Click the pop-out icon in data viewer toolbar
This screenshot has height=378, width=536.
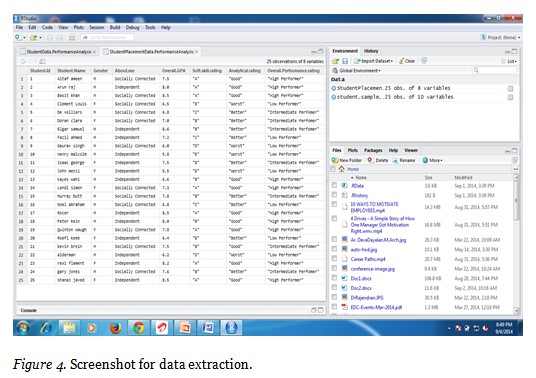tap(42, 62)
